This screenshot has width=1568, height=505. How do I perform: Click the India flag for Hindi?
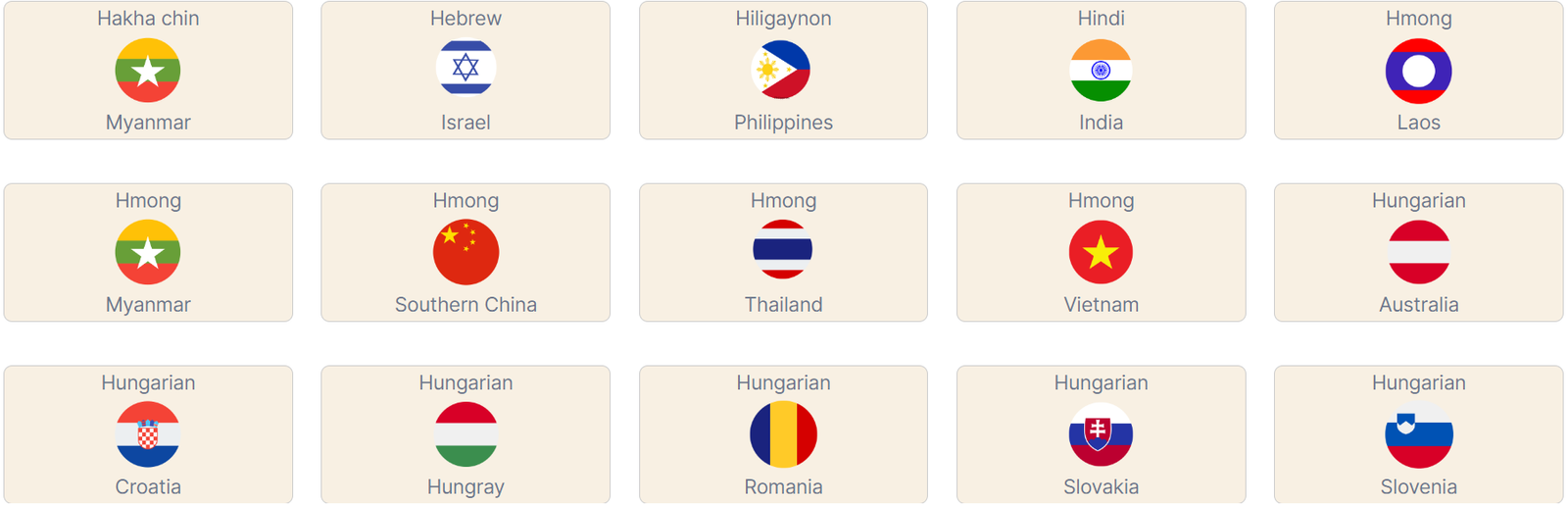[x=1101, y=71]
